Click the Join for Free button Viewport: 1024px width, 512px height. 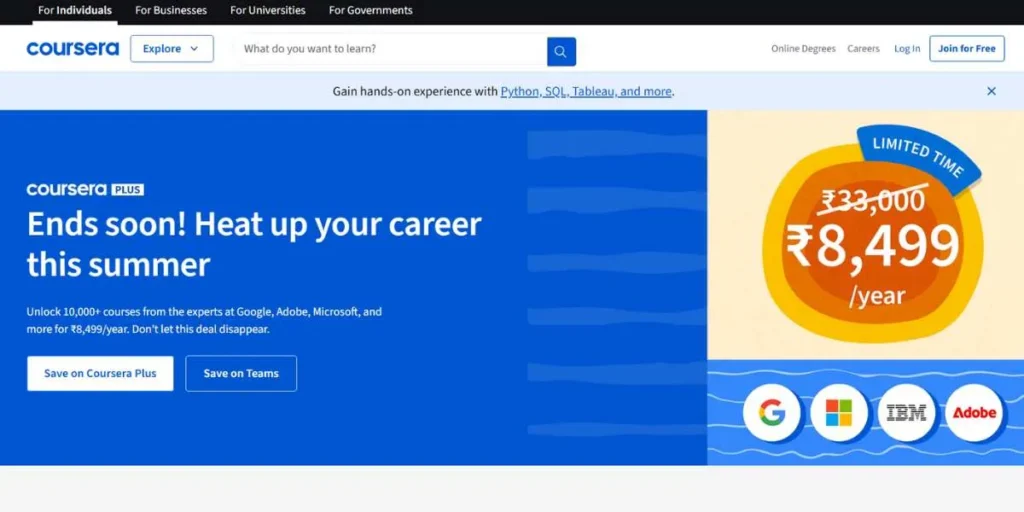click(967, 49)
